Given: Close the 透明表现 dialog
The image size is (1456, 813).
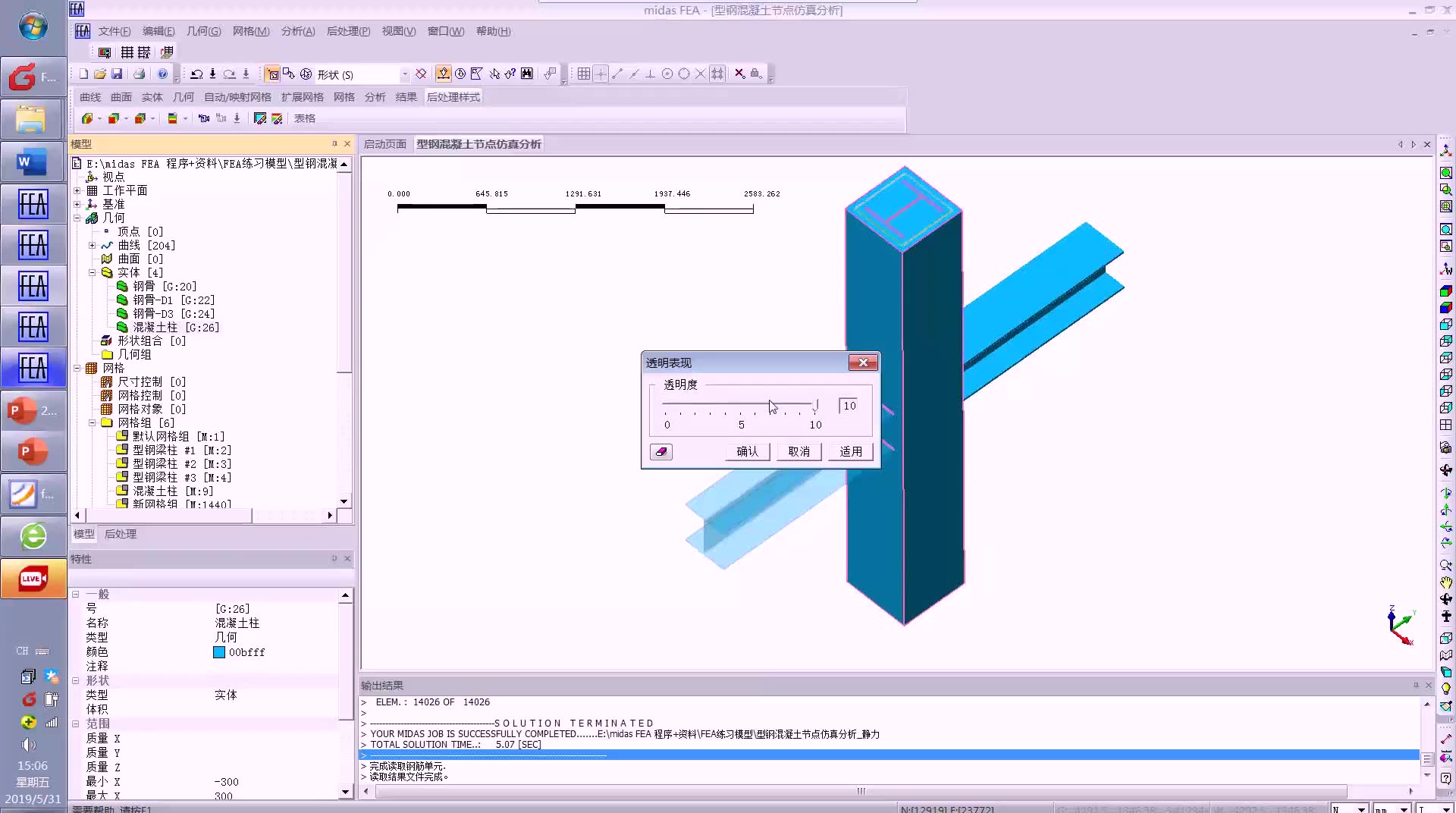Looking at the screenshot, I should (x=863, y=363).
